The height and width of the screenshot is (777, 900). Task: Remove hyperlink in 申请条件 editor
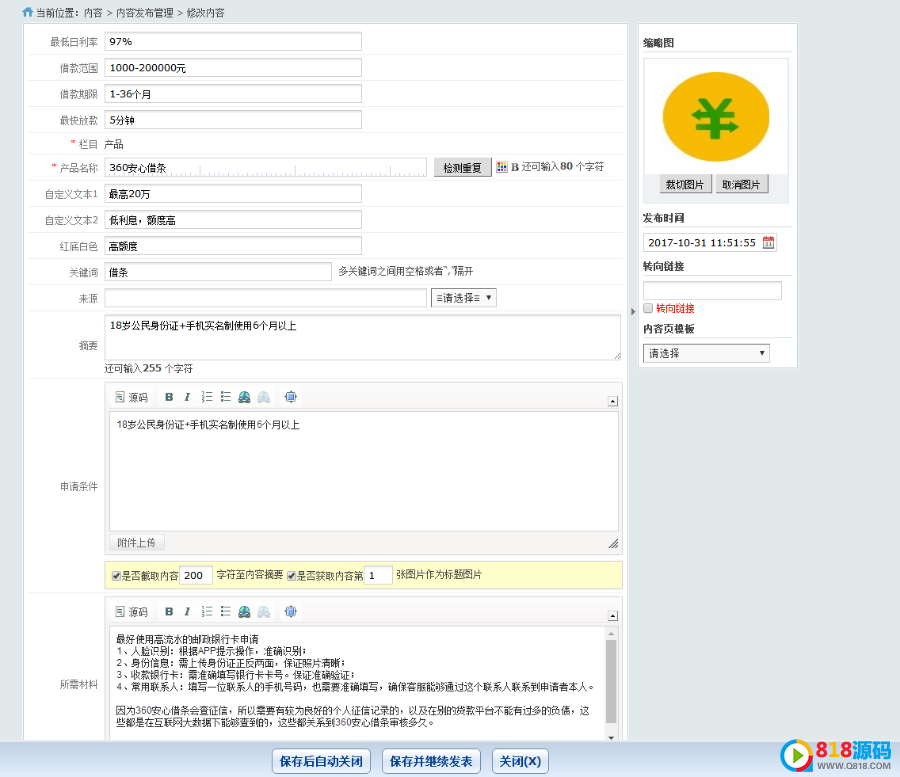pyautogui.click(x=263, y=397)
